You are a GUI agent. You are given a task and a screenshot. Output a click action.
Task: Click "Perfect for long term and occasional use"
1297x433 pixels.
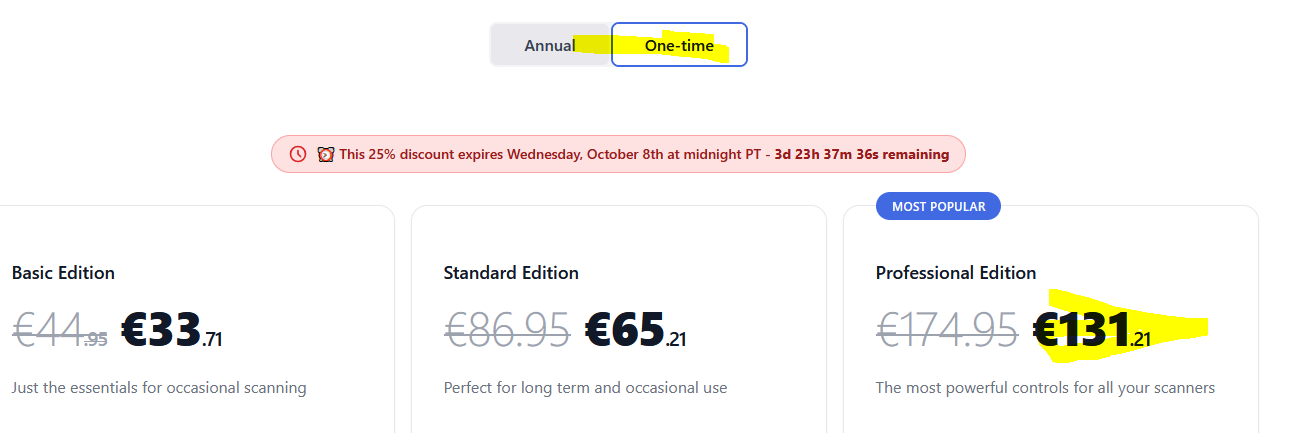pos(585,388)
